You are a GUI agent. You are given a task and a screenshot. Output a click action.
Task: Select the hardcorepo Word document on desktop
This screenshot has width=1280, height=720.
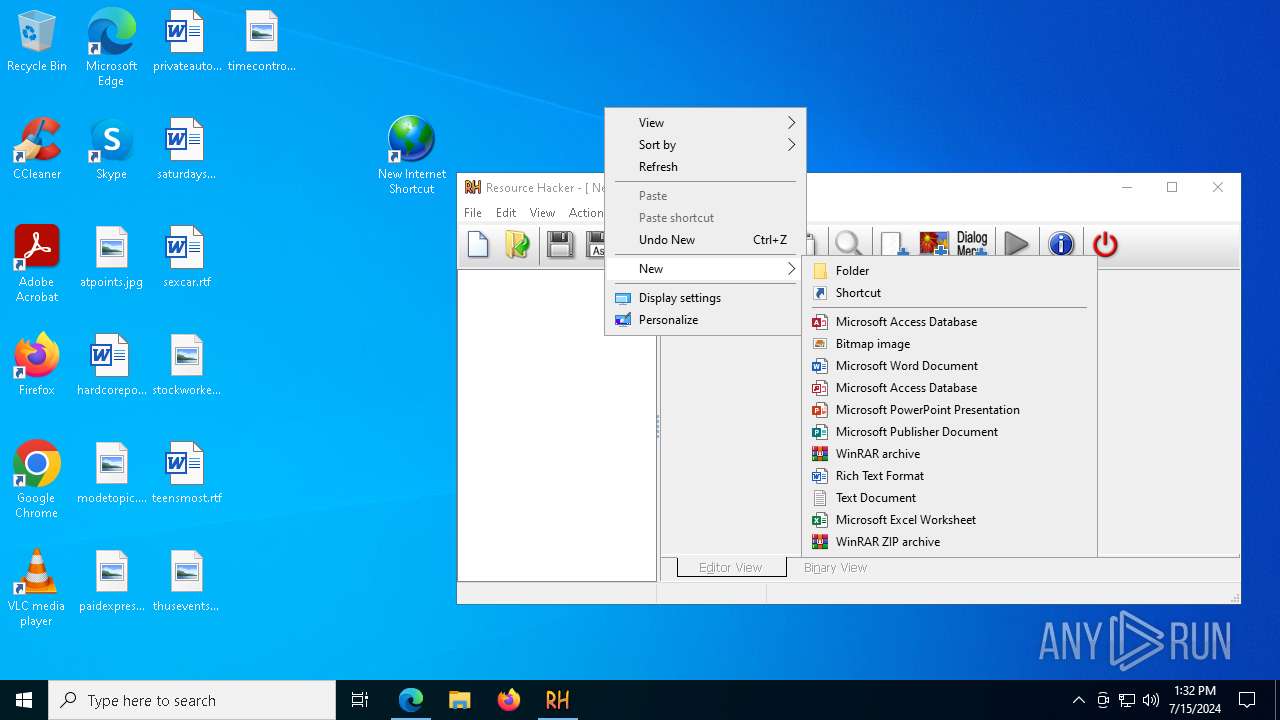(111, 365)
